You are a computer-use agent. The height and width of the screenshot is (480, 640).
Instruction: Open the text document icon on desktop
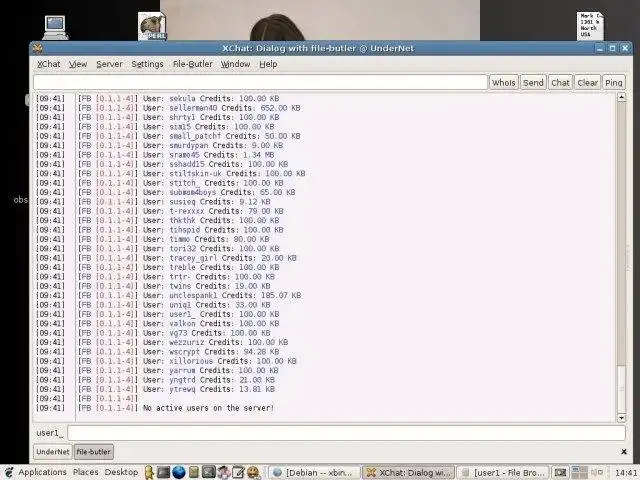(590, 26)
